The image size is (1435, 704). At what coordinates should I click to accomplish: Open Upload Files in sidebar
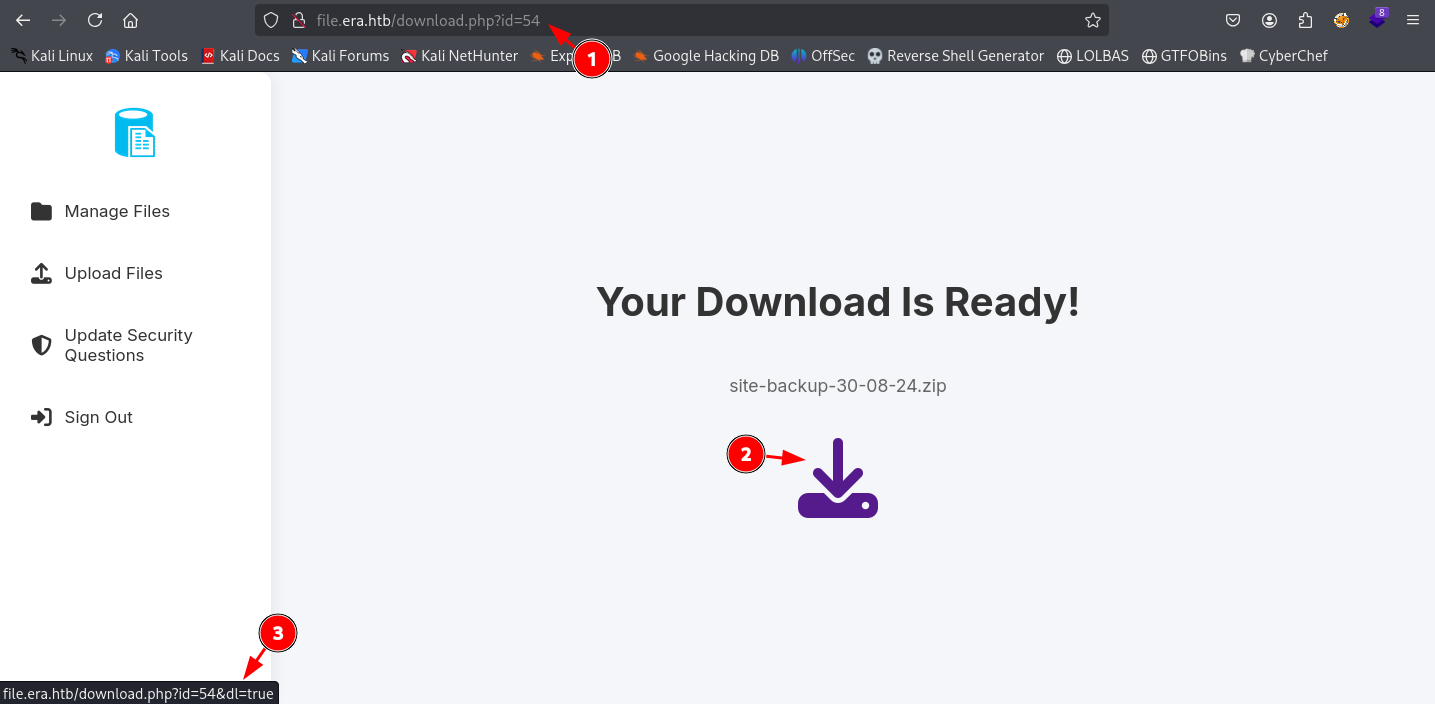point(113,273)
